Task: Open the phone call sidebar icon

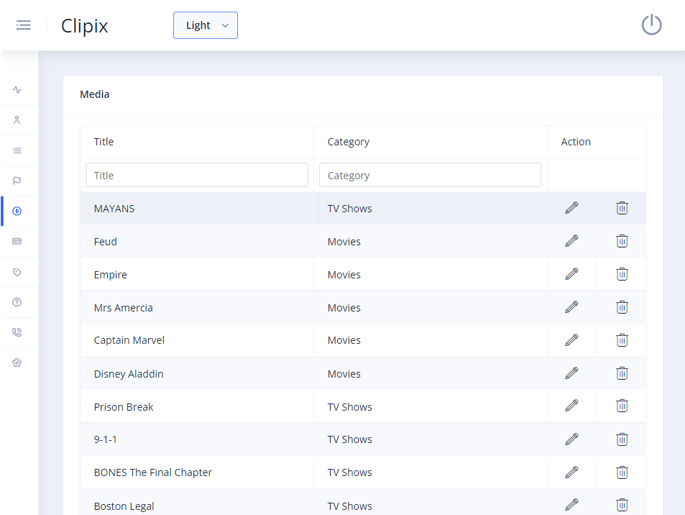Action: (x=17, y=333)
